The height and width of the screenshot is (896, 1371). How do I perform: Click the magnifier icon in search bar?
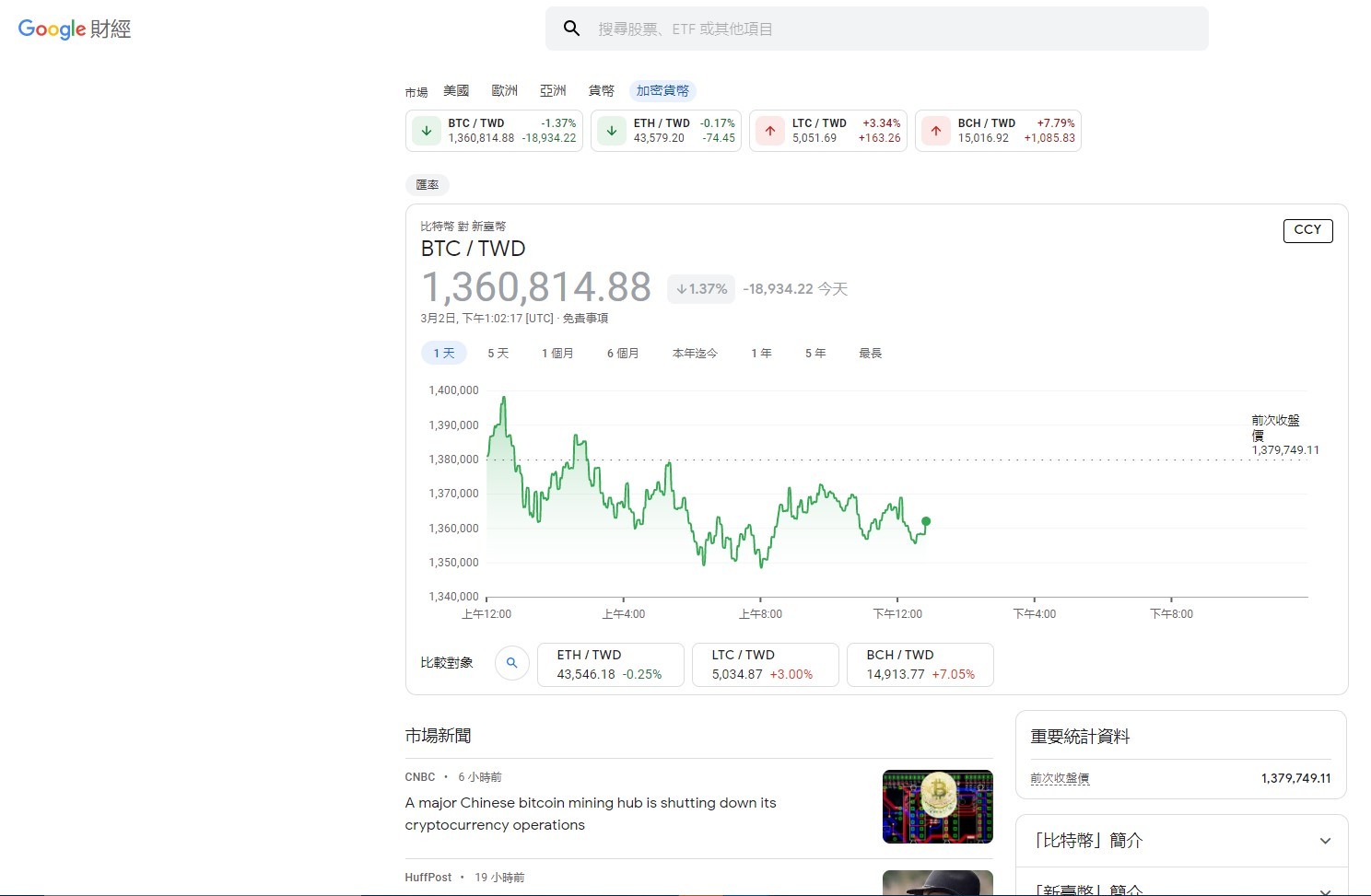571,29
